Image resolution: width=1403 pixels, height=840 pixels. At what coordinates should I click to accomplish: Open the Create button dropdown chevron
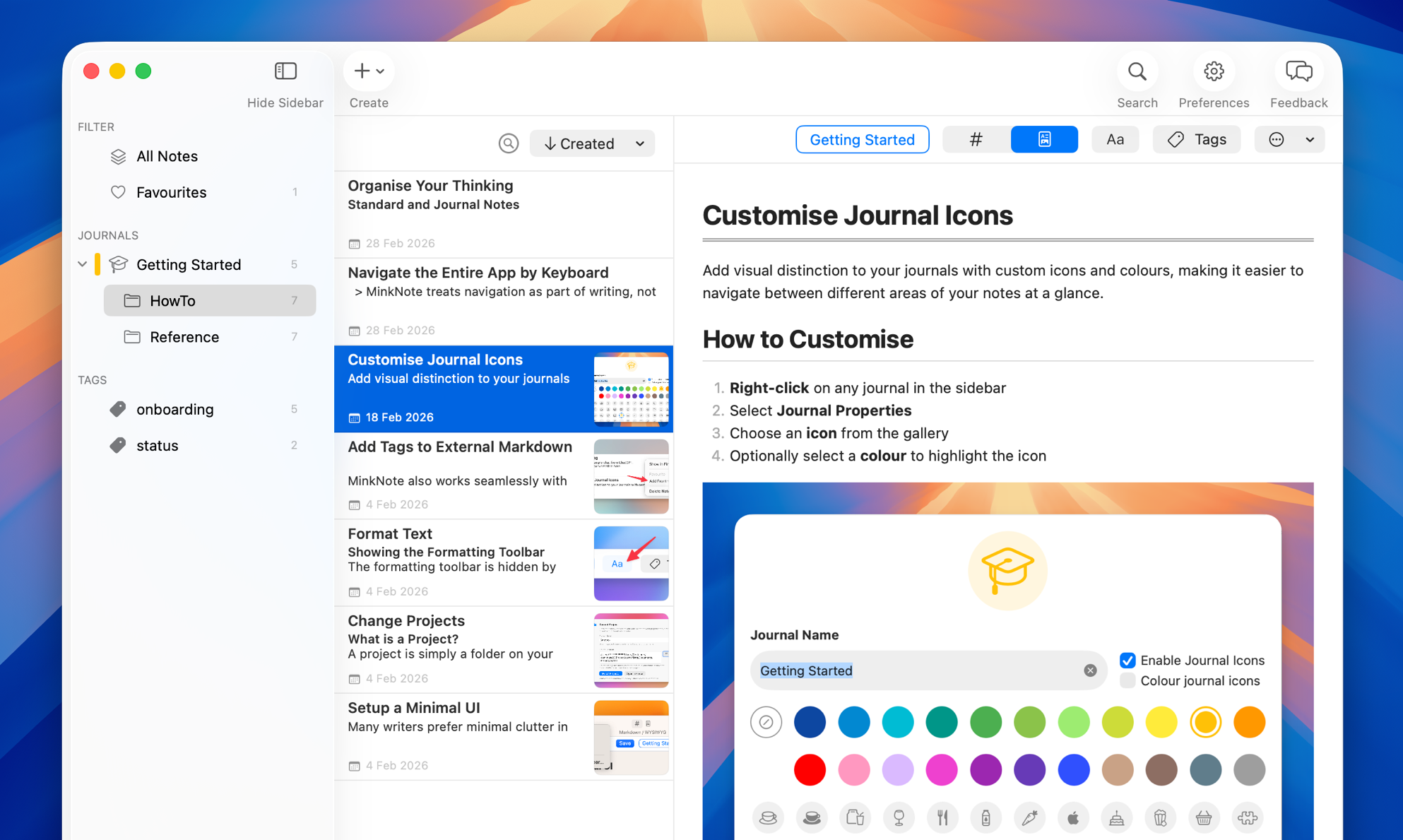pyautogui.click(x=380, y=71)
